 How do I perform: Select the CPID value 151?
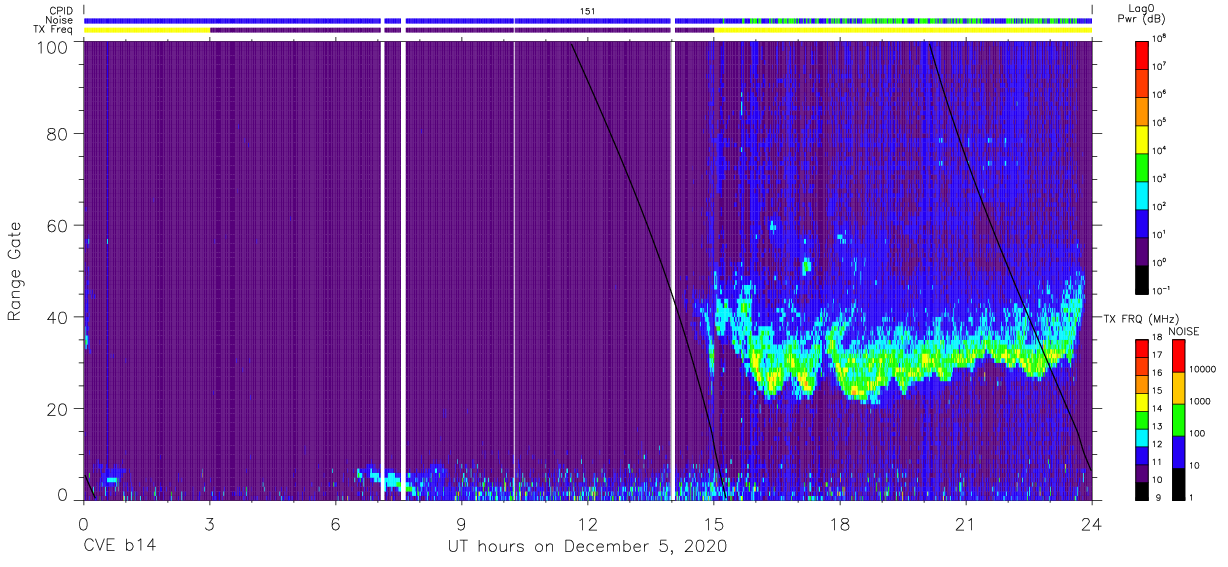[x=588, y=11]
